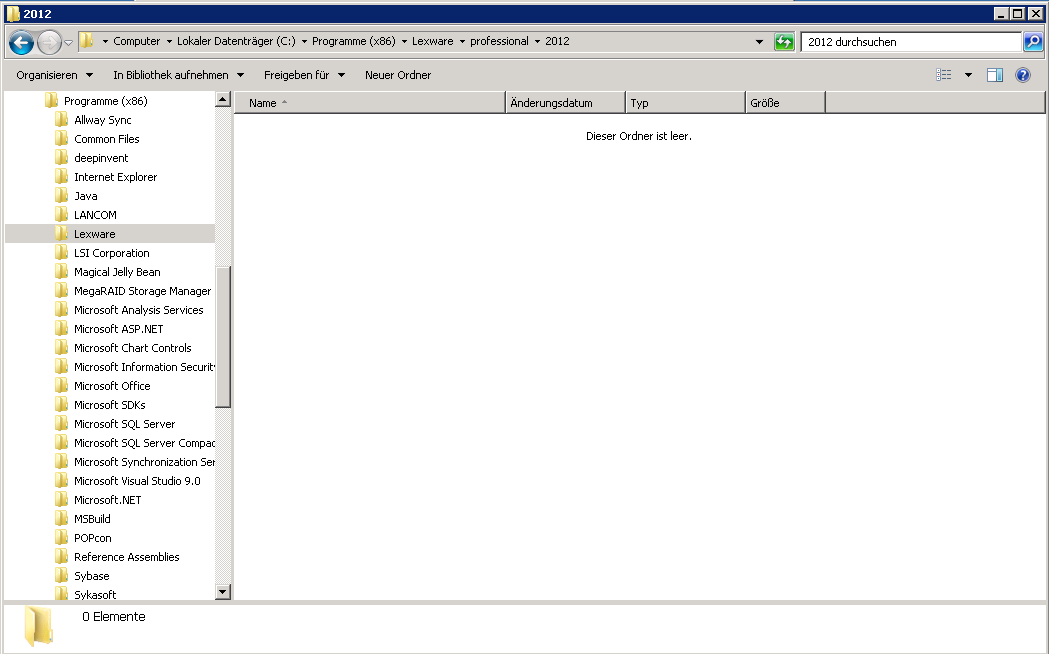Click the title bar folder icon

click(x=13, y=13)
